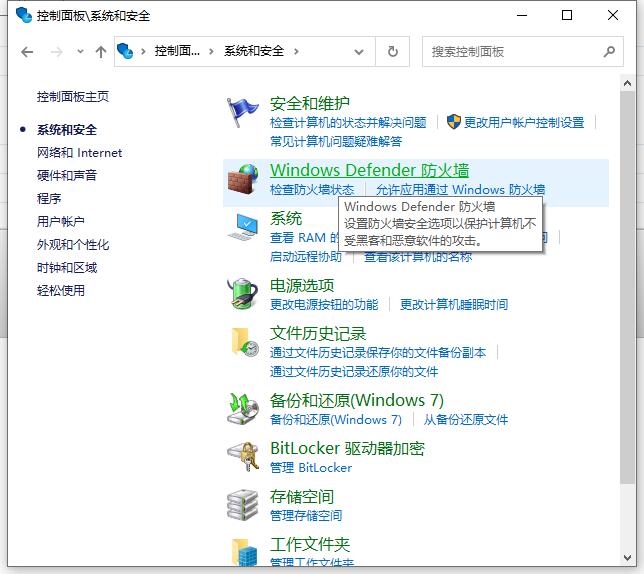Click the Control Panel icon in the title bar

point(24,16)
